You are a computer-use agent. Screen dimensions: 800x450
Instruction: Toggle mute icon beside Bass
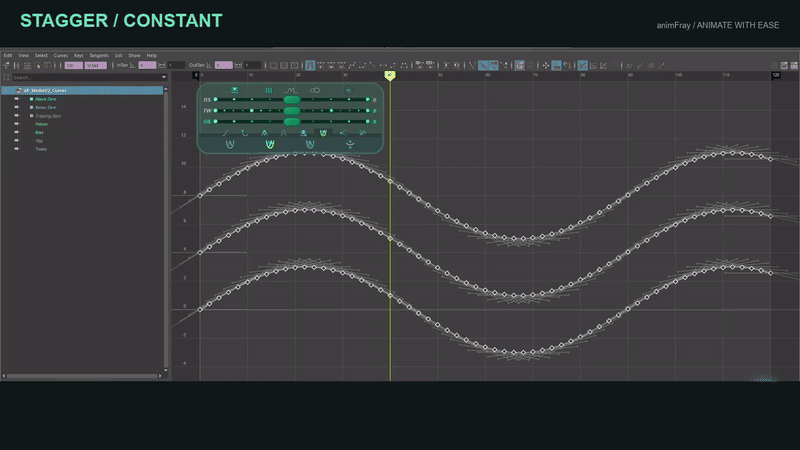[x=17, y=133]
